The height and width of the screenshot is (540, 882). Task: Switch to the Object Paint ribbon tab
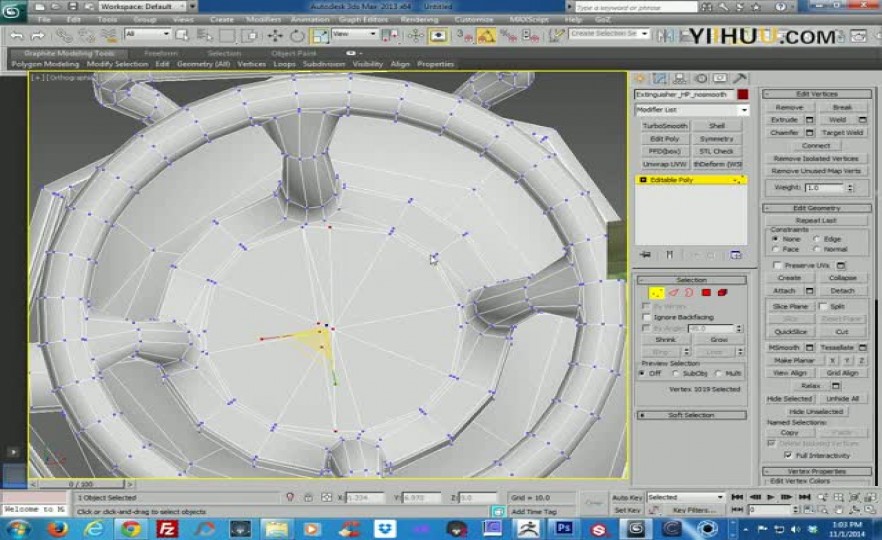pos(294,53)
